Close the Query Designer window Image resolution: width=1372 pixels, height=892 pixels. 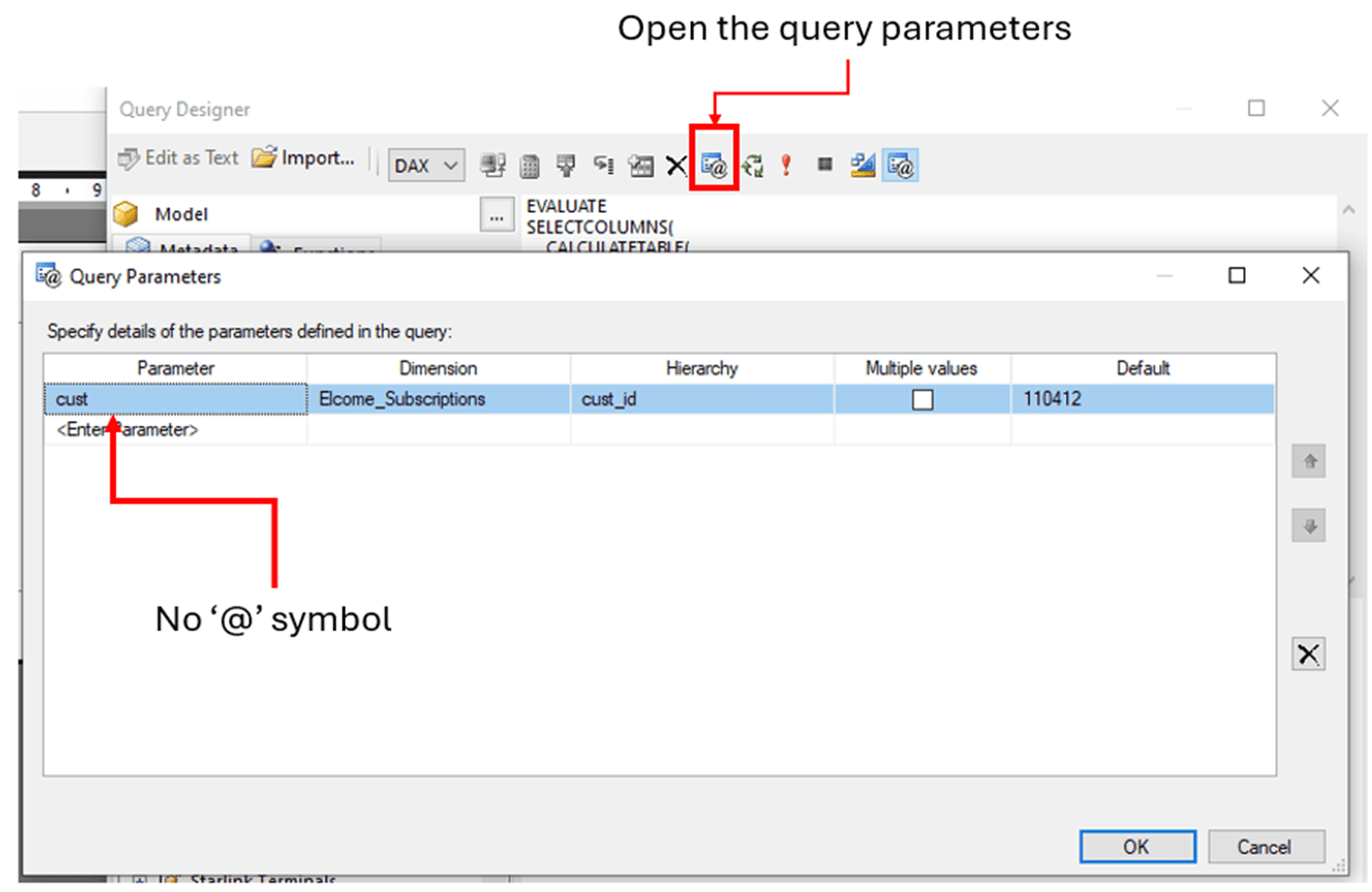(1330, 108)
